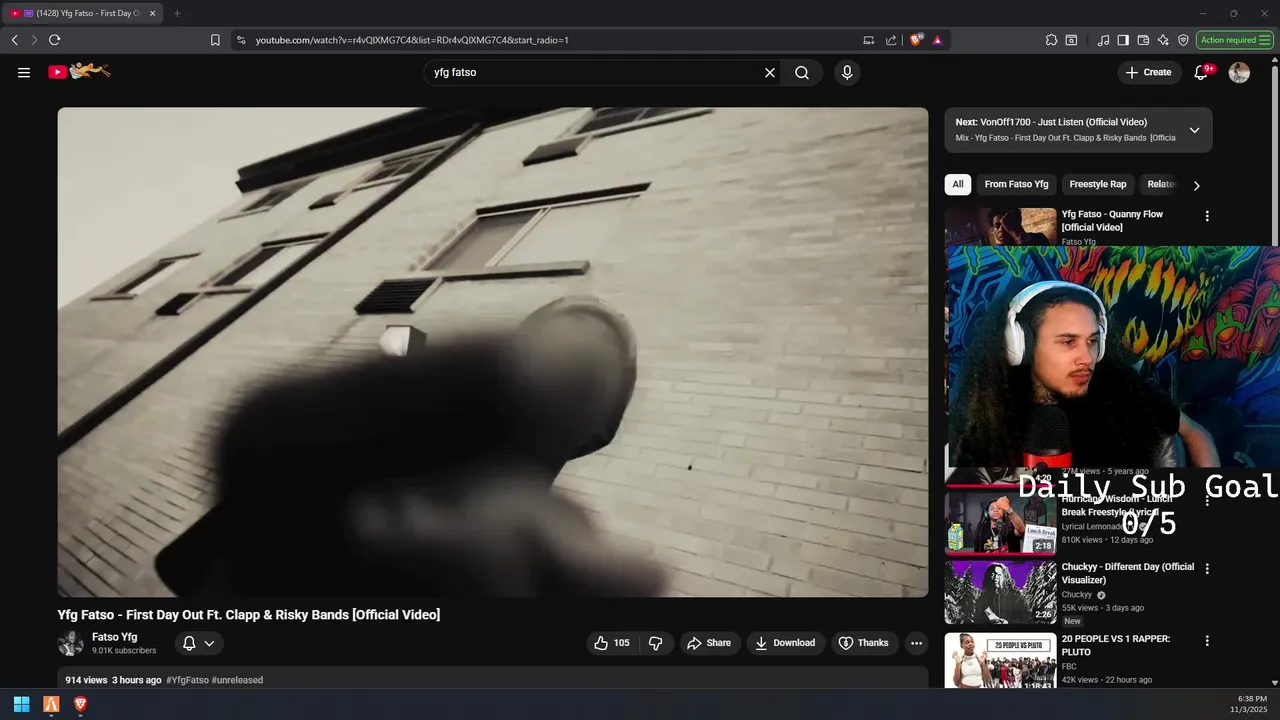Viewport: 1280px width, 720px height.
Task: Open the Quanny Flow video thumbnail
Action: point(1000,226)
